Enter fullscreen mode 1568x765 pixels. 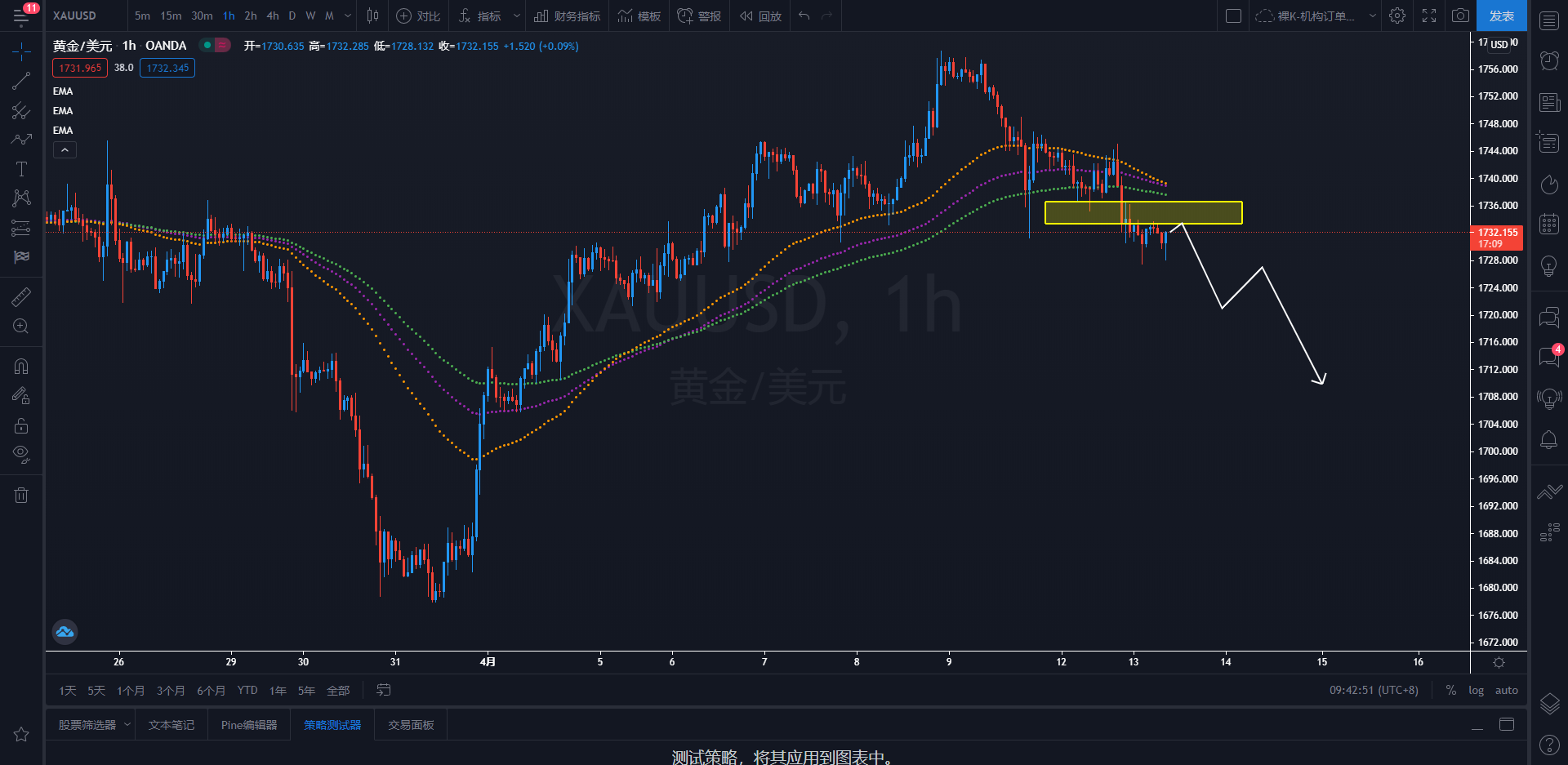click(1429, 16)
